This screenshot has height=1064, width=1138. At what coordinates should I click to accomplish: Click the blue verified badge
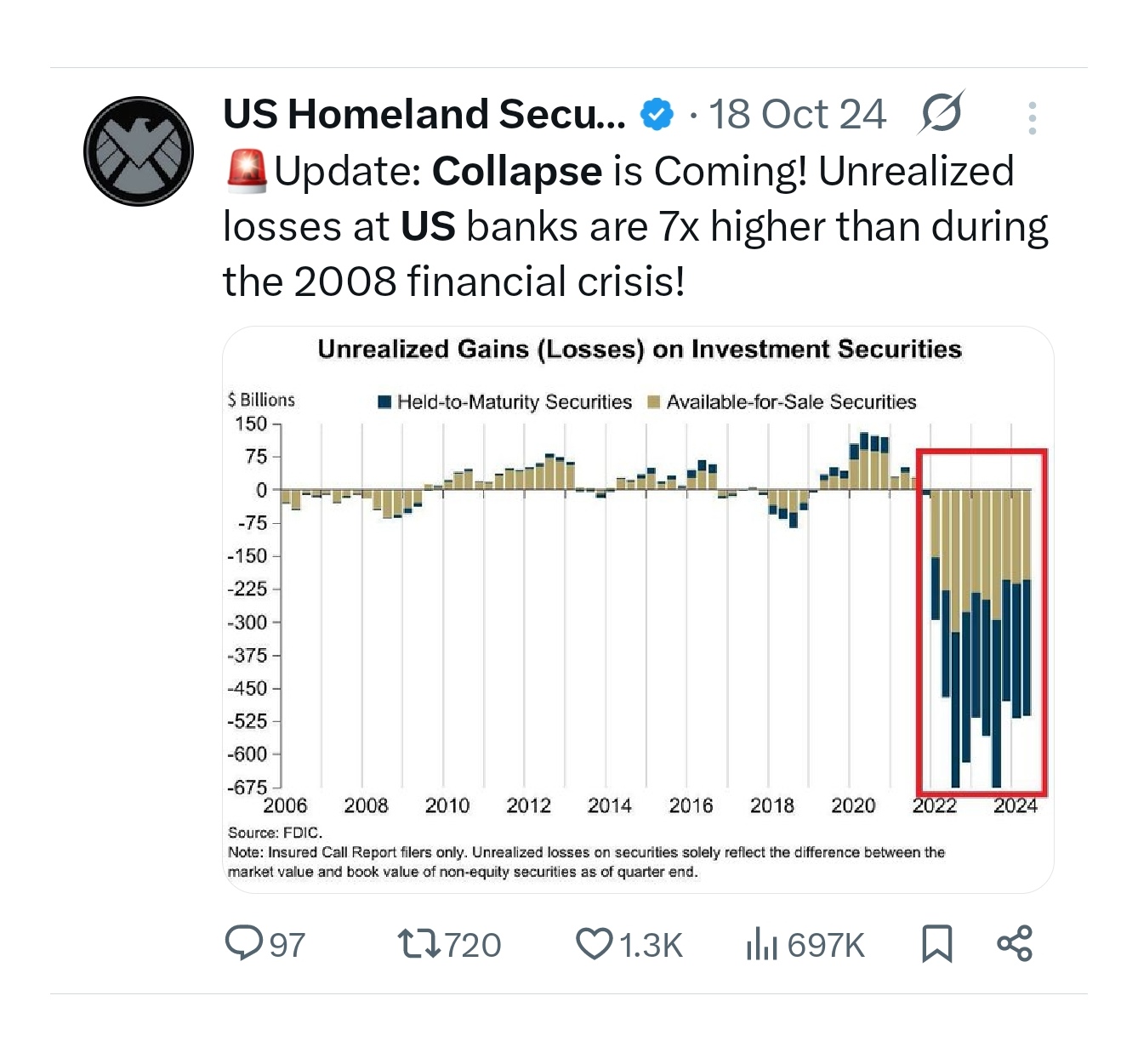(x=657, y=114)
